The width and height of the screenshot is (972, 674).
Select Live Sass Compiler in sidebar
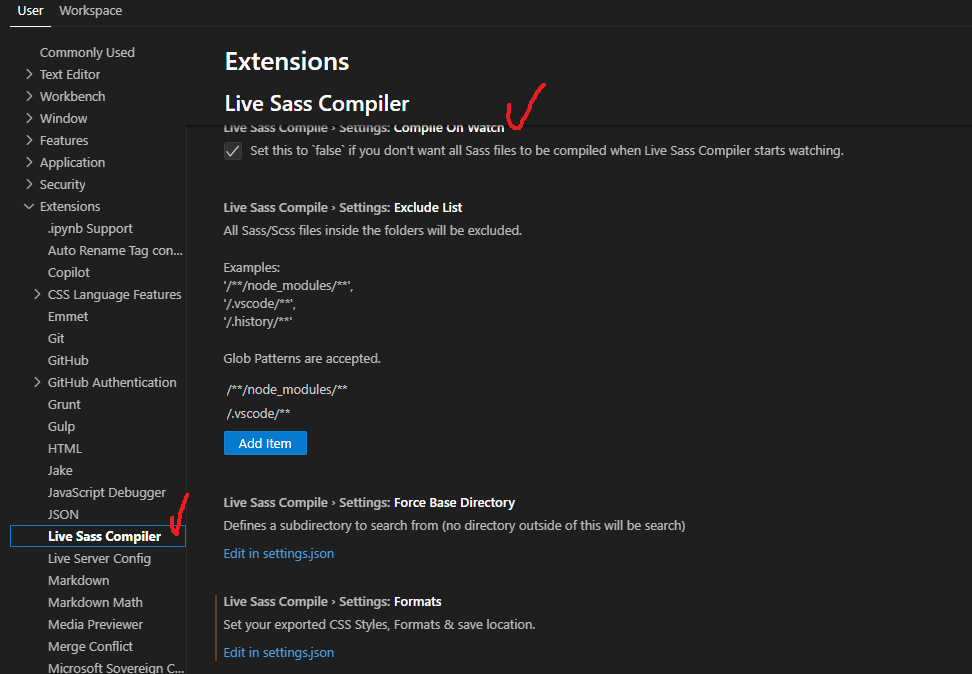(x=98, y=536)
